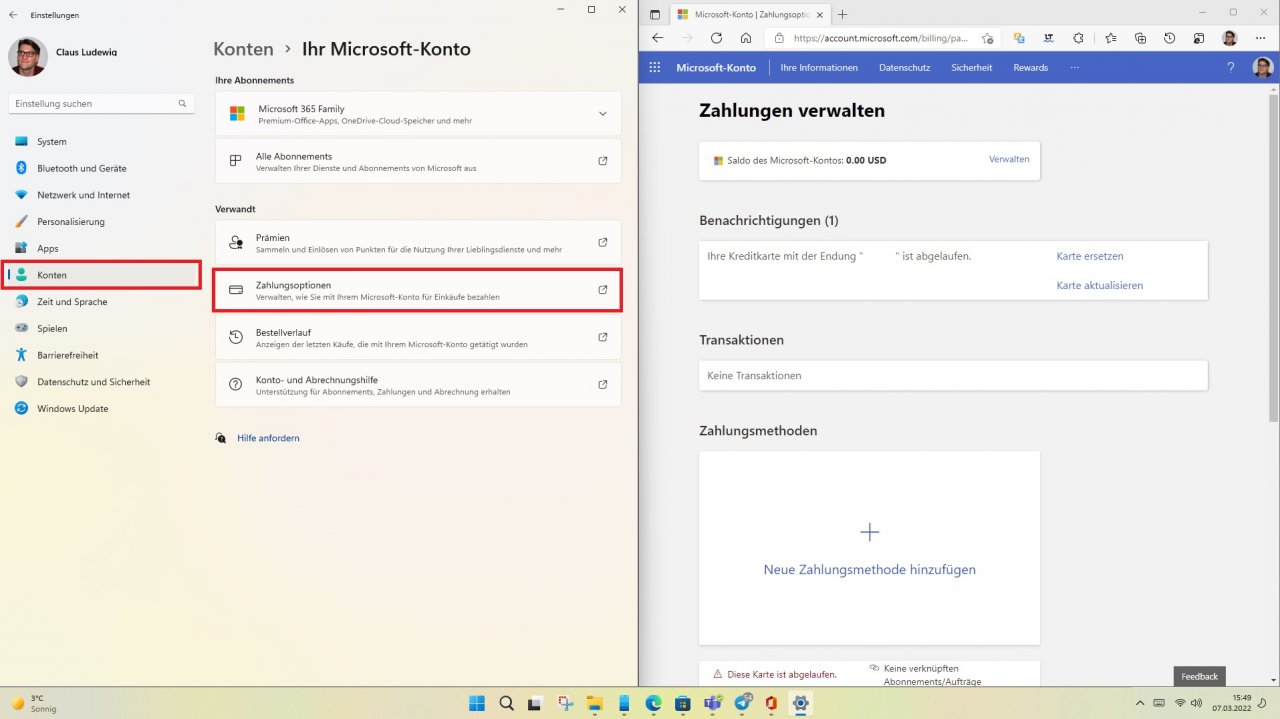The height and width of the screenshot is (719, 1280).
Task: Open more navigation items ellipsis in Microsoft-Konto
Action: pos(1074,67)
